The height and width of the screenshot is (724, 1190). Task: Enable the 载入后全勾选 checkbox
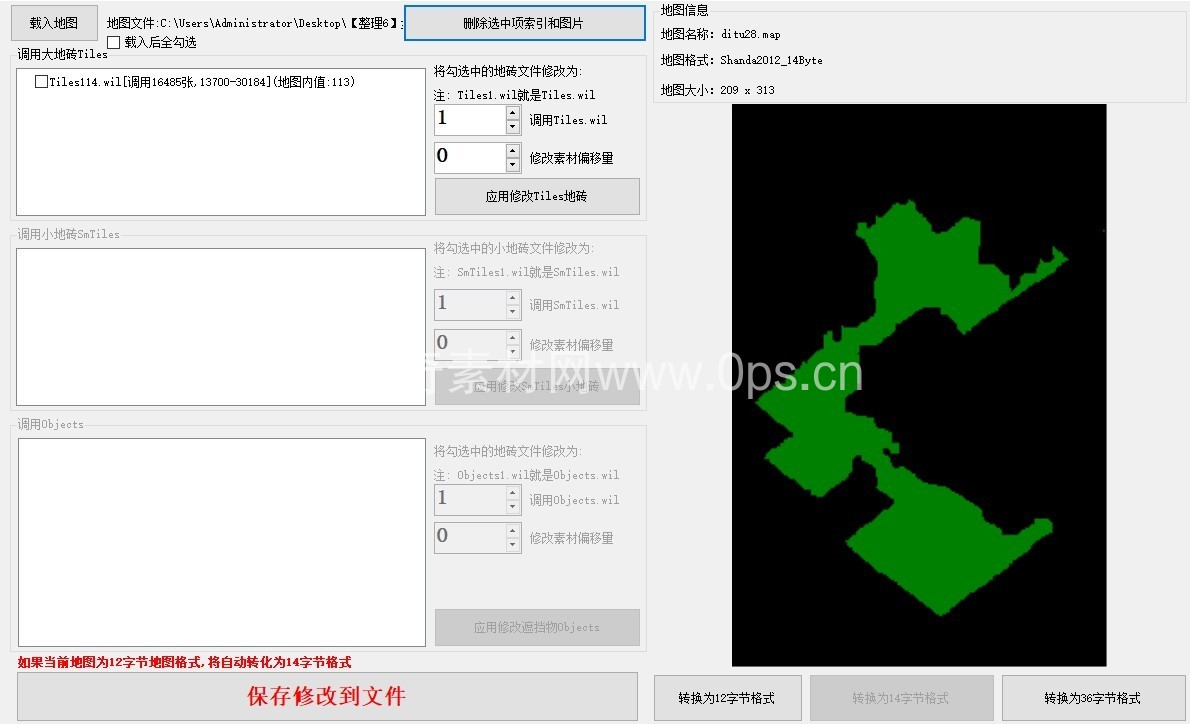click(x=114, y=42)
